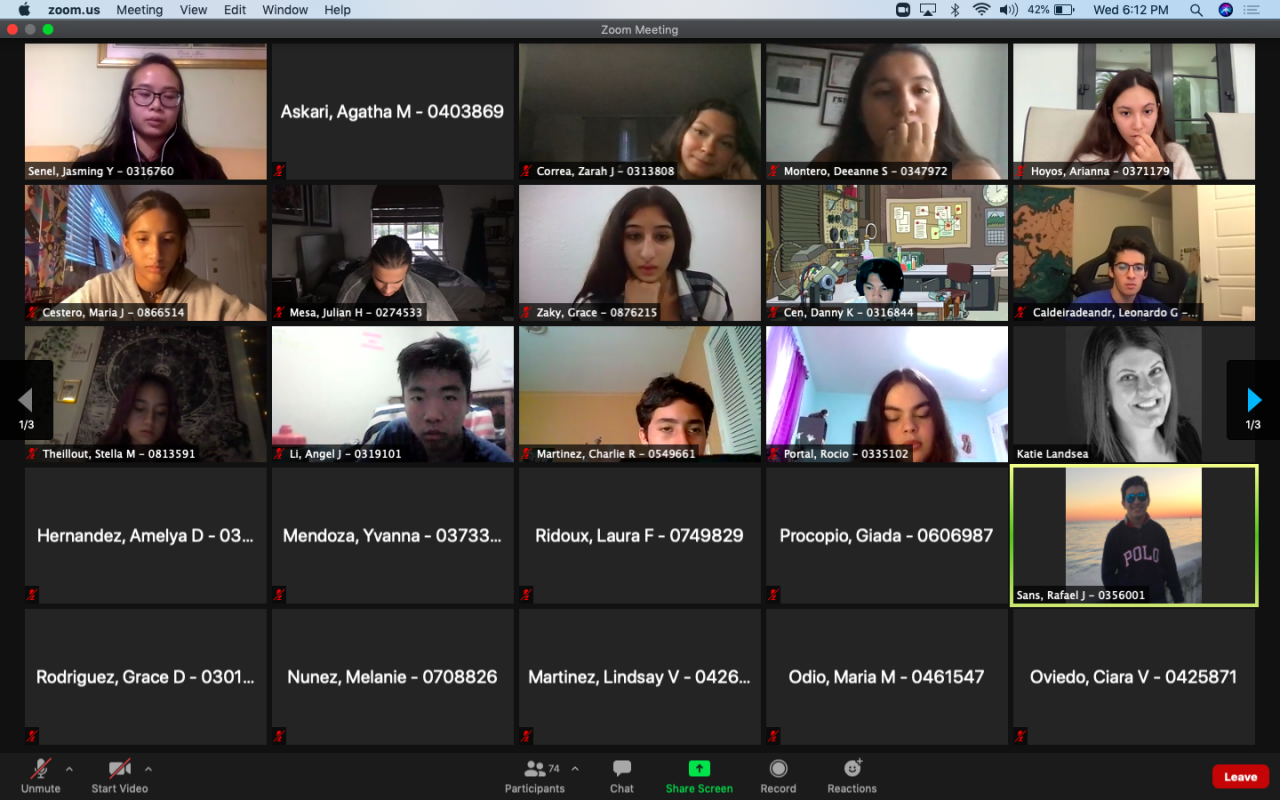Start recording with the Record button

click(778, 775)
